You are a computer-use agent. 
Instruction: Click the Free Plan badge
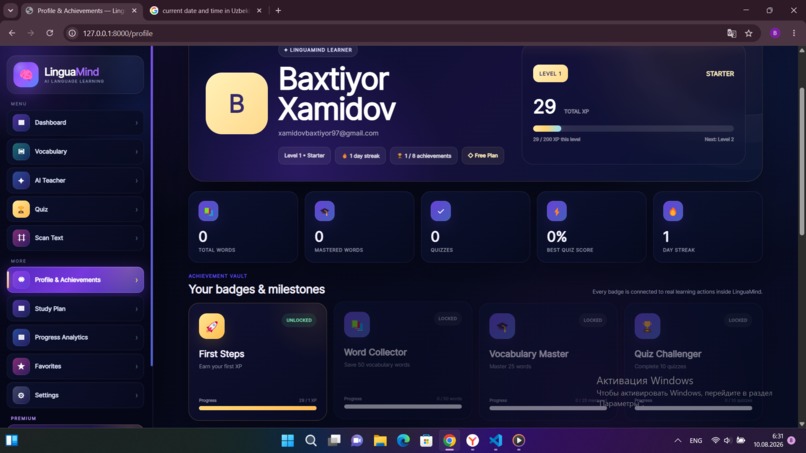pyautogui.click(x=483, y=155)
